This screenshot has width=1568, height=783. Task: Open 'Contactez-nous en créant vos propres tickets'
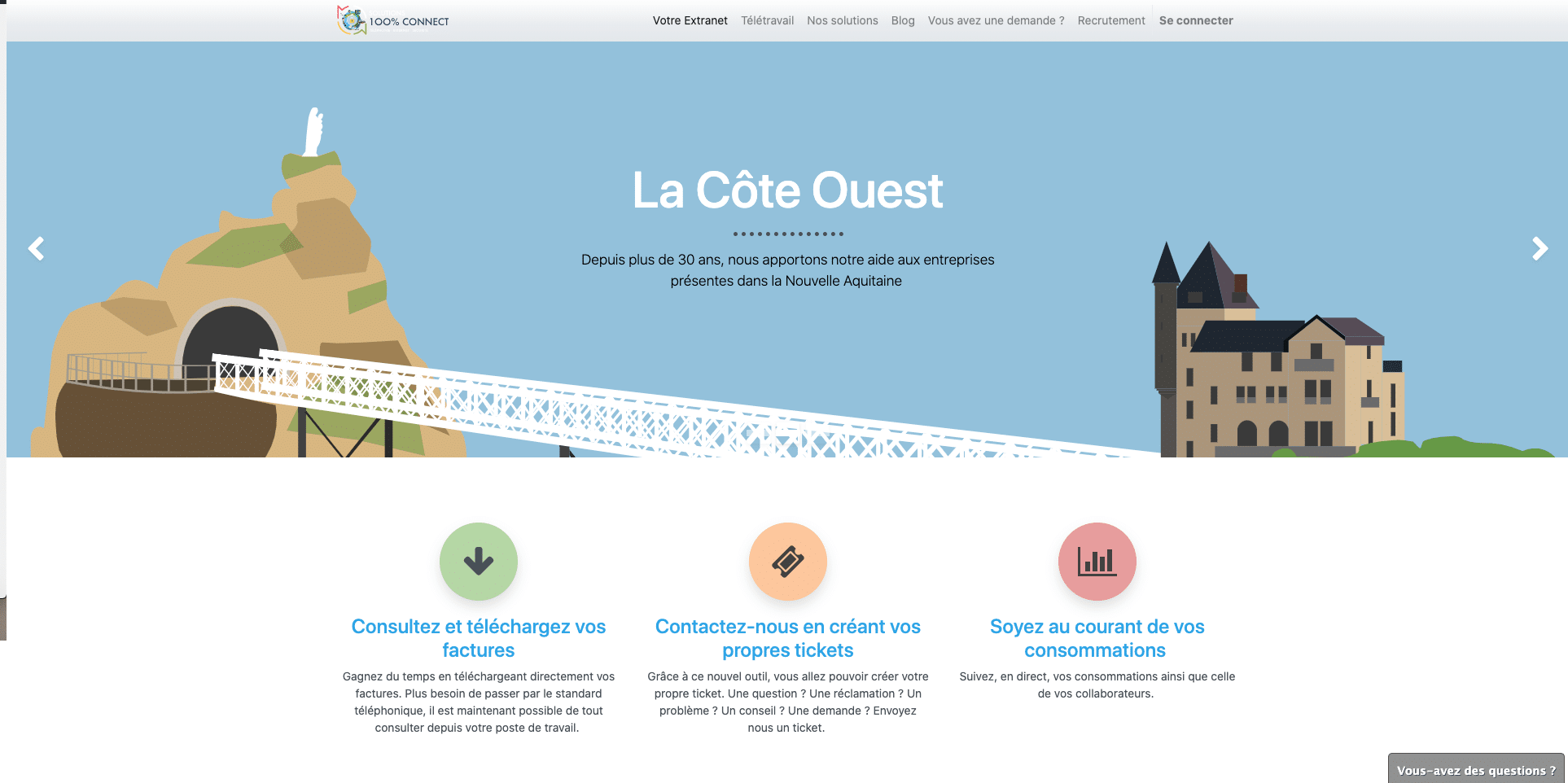(x=788, y=638)
